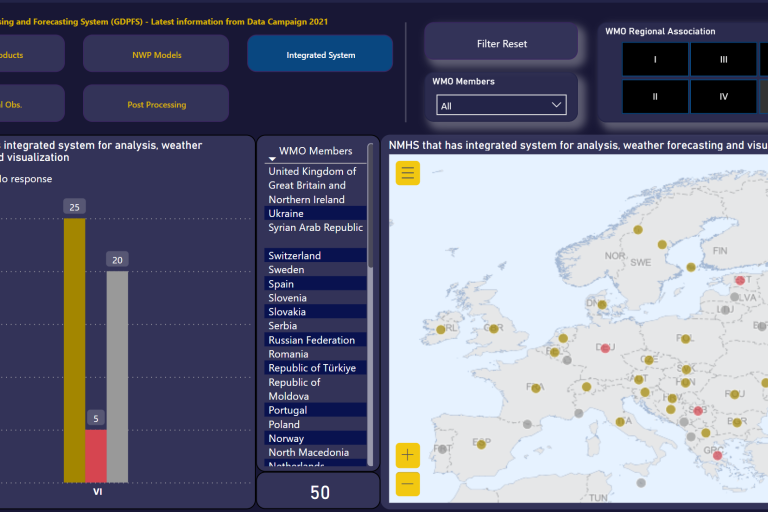The height and width of the screenshot is (512, 768).
Task: Click the sort arrow under WMO Members header
Action: 271,160
